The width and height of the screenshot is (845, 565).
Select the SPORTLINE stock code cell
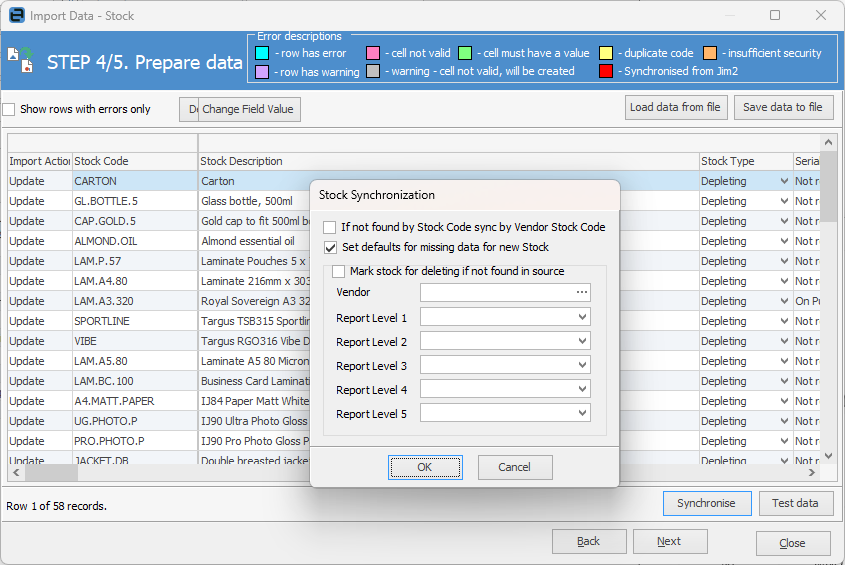click(x=135, y=321)
